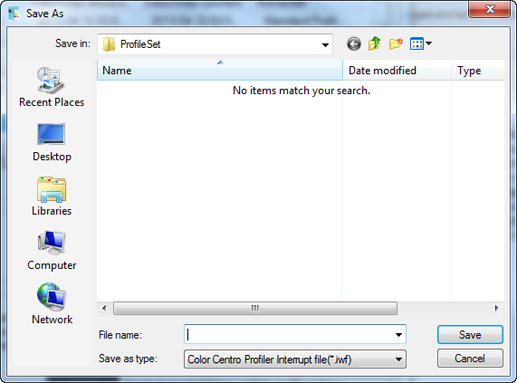Go to the Desktop location
517x383 pixels.
pyautogui.click(x=51, y=142)
